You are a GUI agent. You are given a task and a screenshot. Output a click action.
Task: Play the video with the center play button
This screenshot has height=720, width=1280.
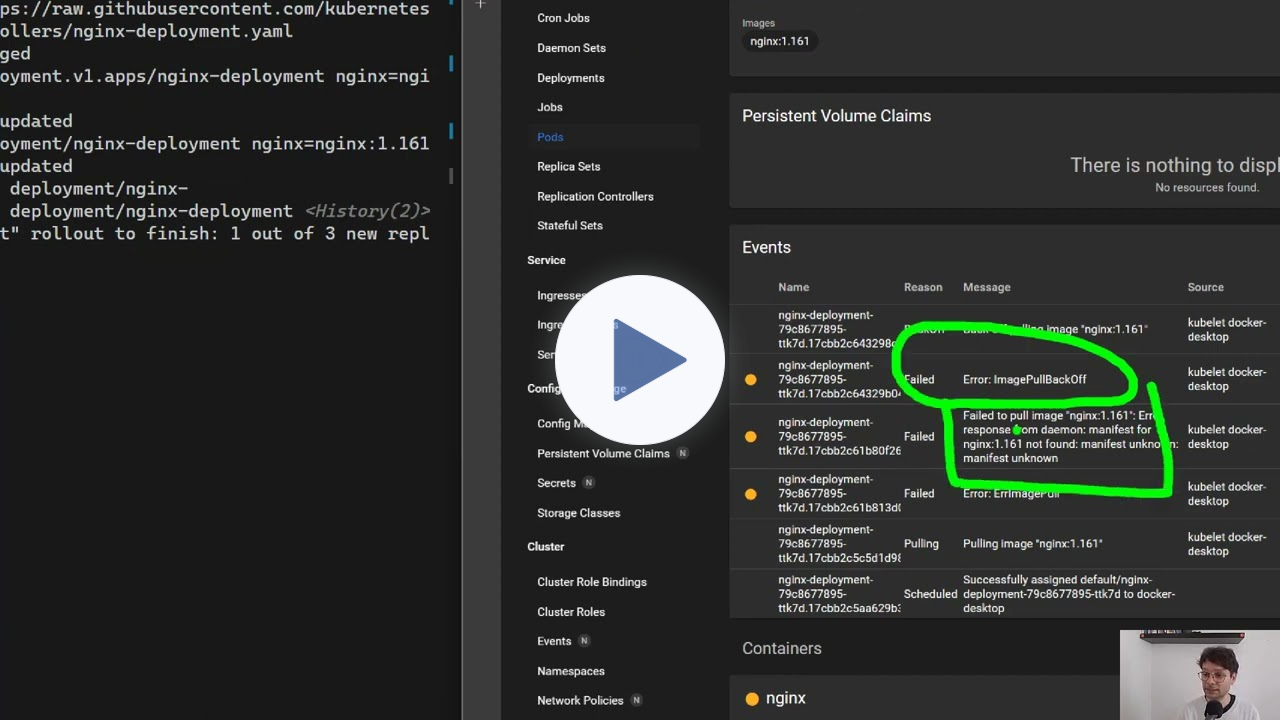click(x=640, y=360)
